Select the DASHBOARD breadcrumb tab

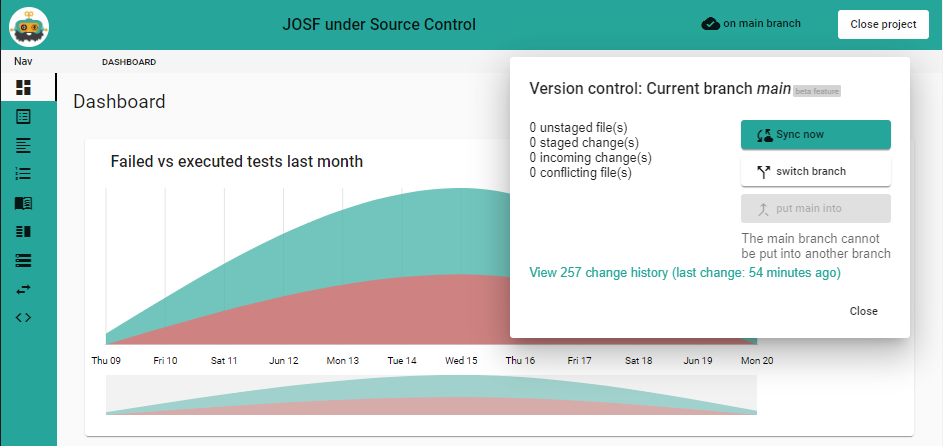pos(129,62)
